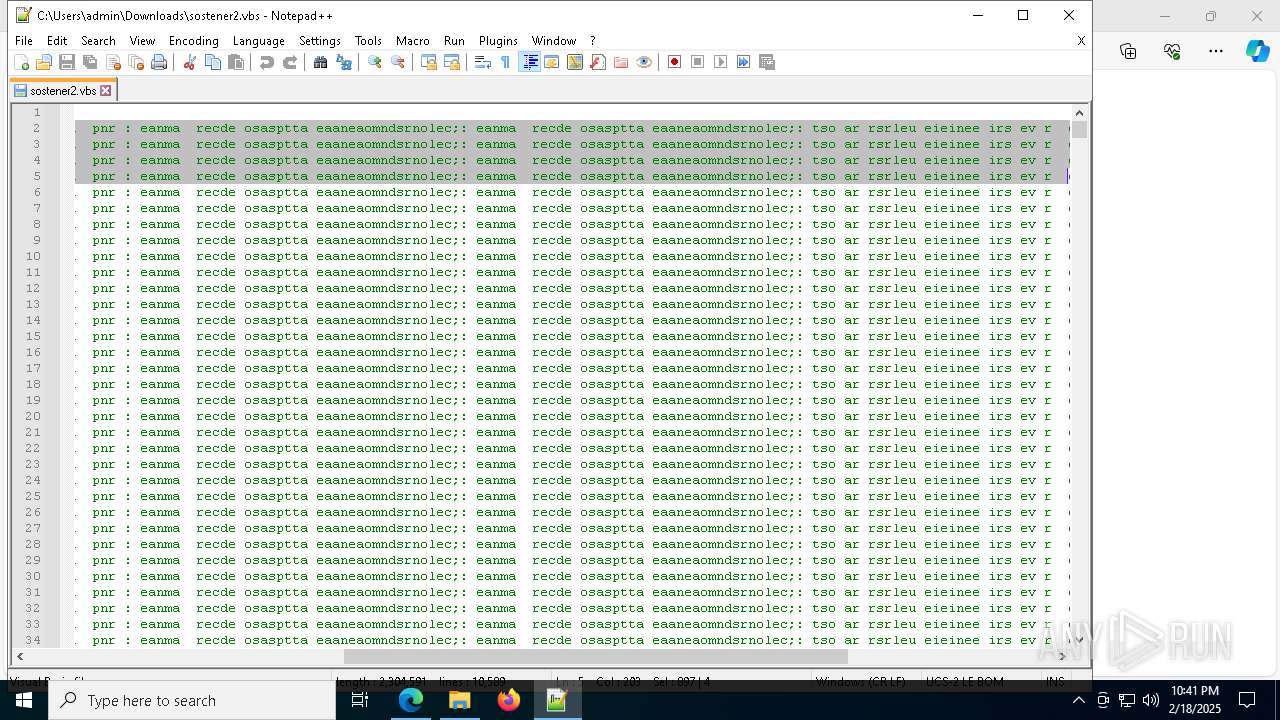Toggle the Indent Guide icon
The image size is (1280, 720).
[x=529, y=62]
